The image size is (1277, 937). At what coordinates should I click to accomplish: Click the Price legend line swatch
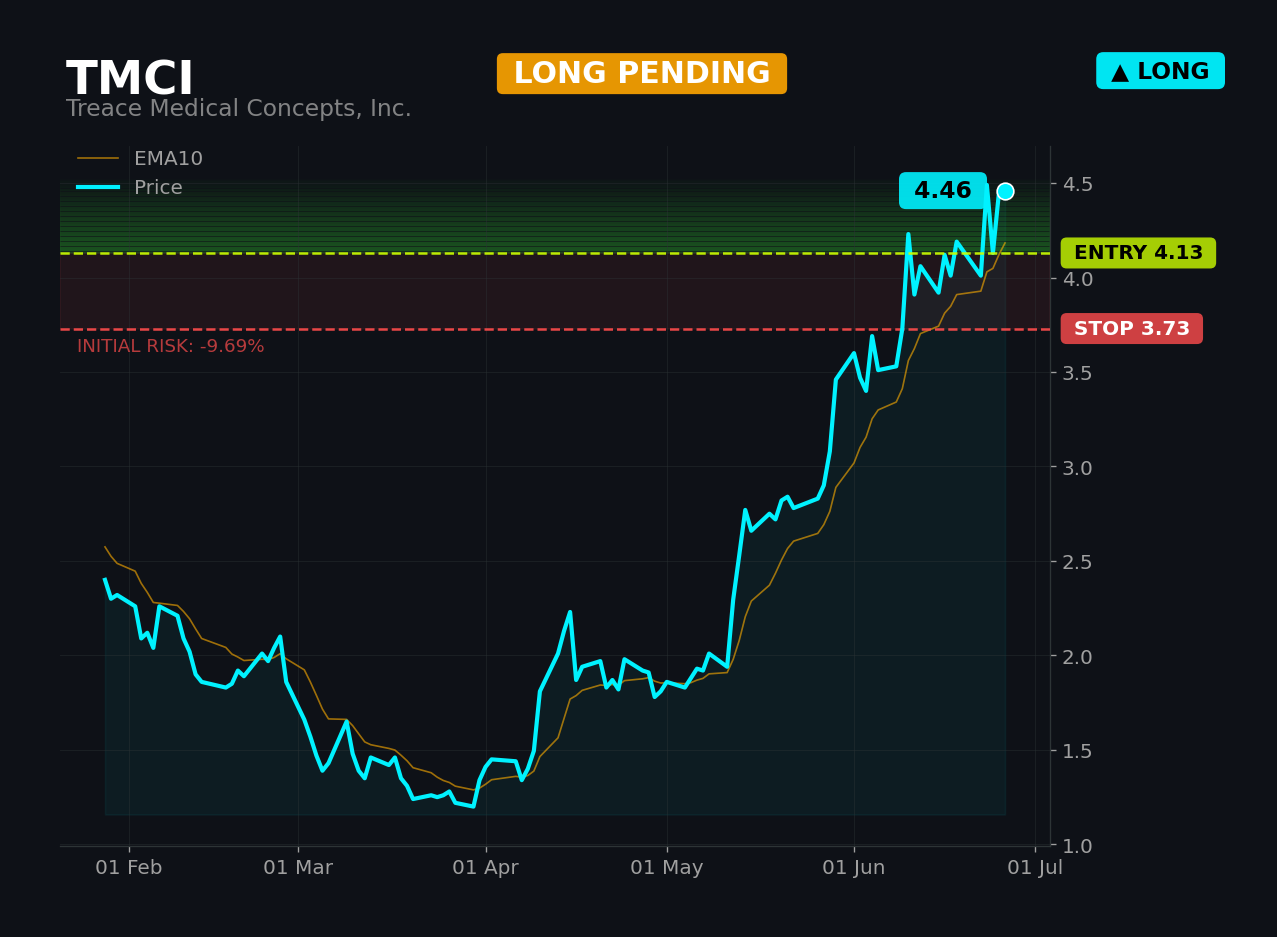[x=98, y=187]
